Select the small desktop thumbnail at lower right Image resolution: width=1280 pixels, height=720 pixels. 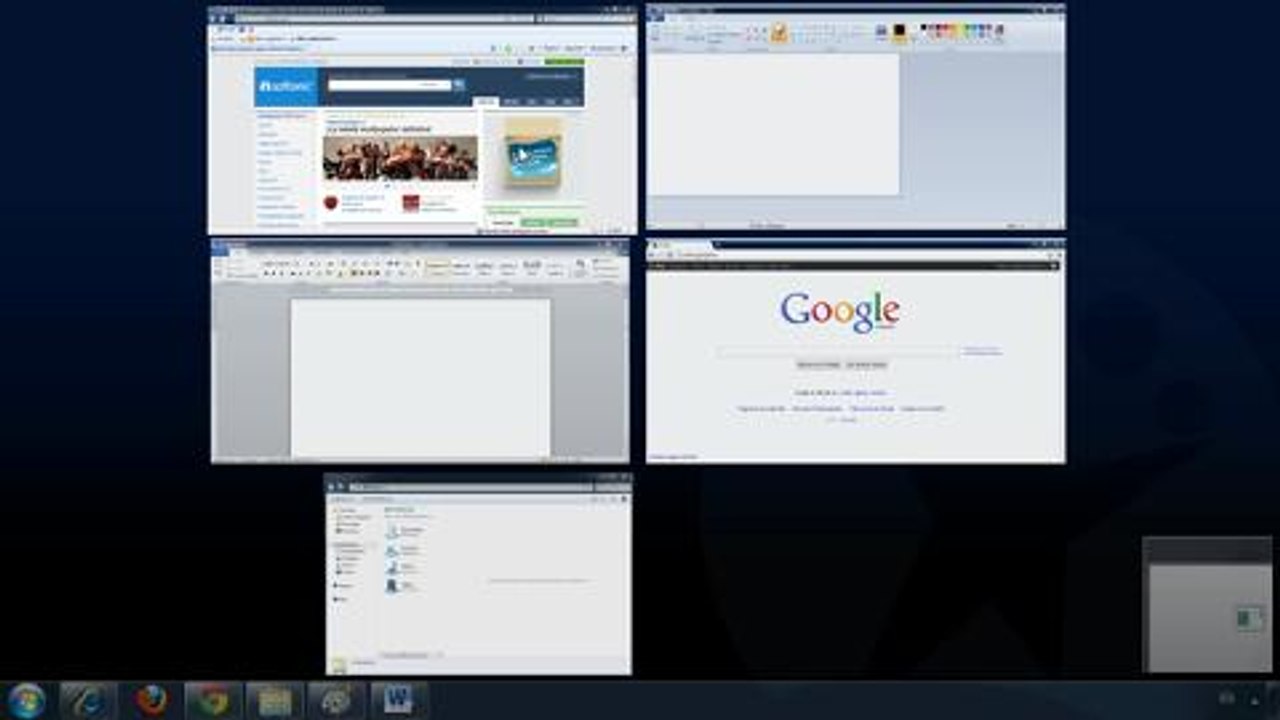click(1208, 604)
